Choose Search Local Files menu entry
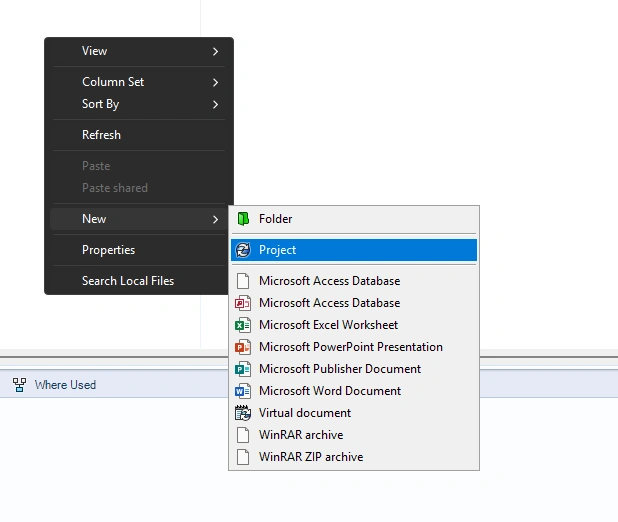Screen dimensions: 618x522 point(128,281)
